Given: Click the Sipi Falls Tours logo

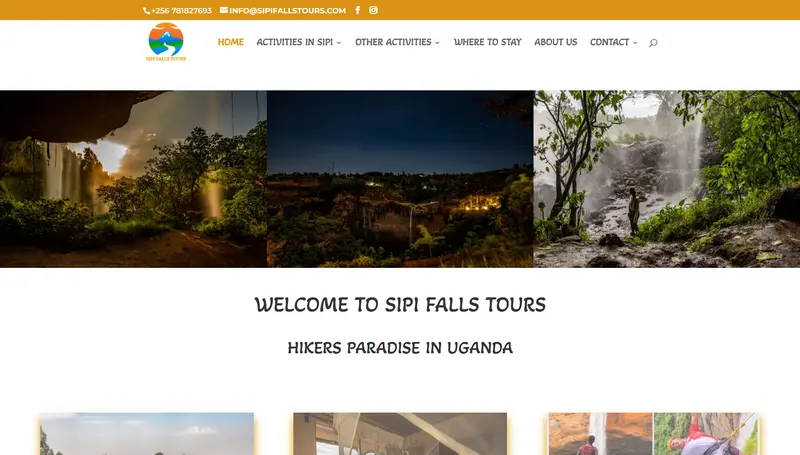Looking at the screenshot, I should coord(166,42).
